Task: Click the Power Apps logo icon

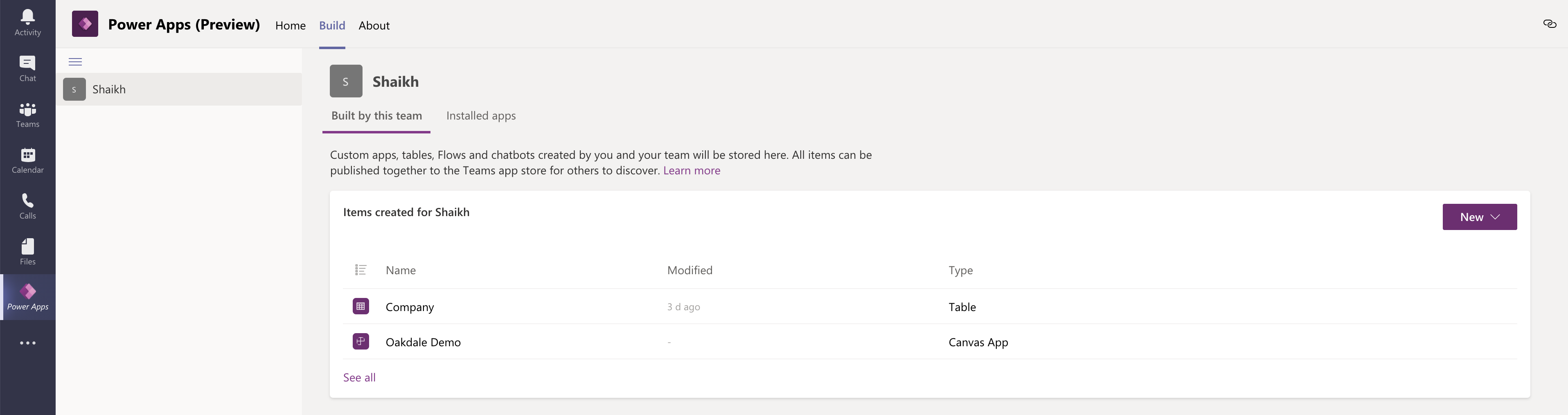Action: tap(85, 24)
